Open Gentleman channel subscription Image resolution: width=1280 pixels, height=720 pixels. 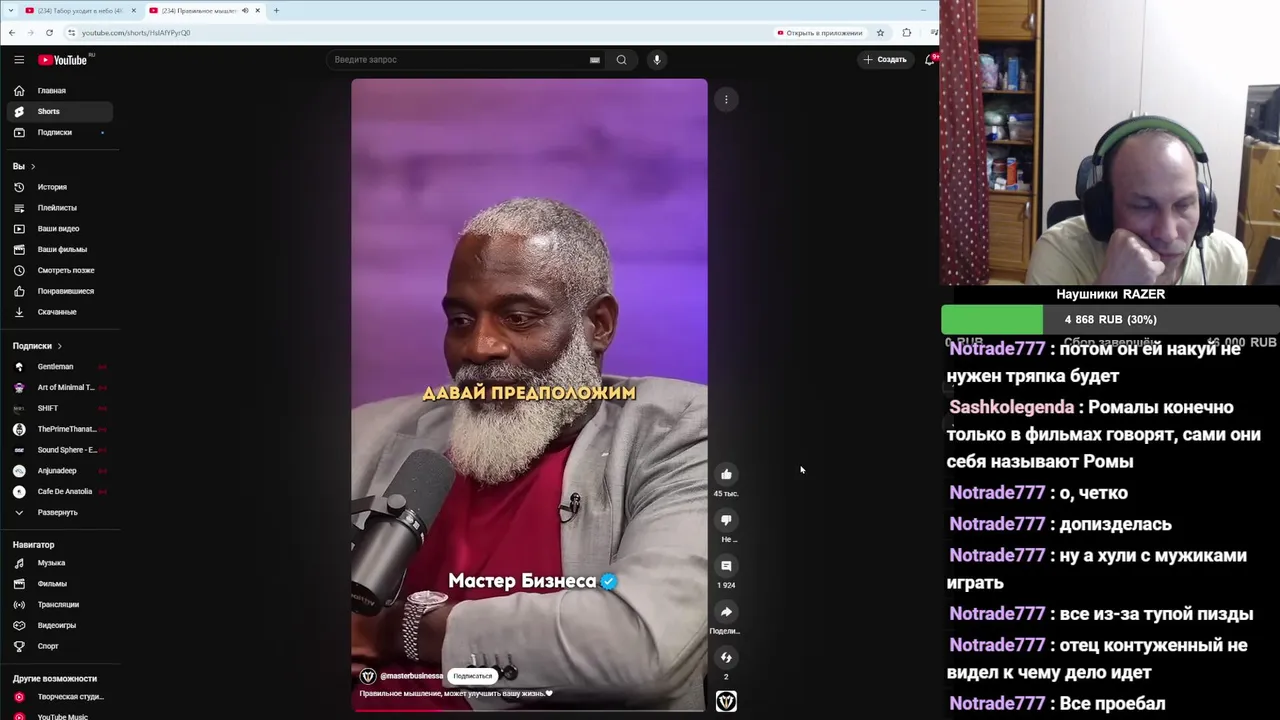60,367
